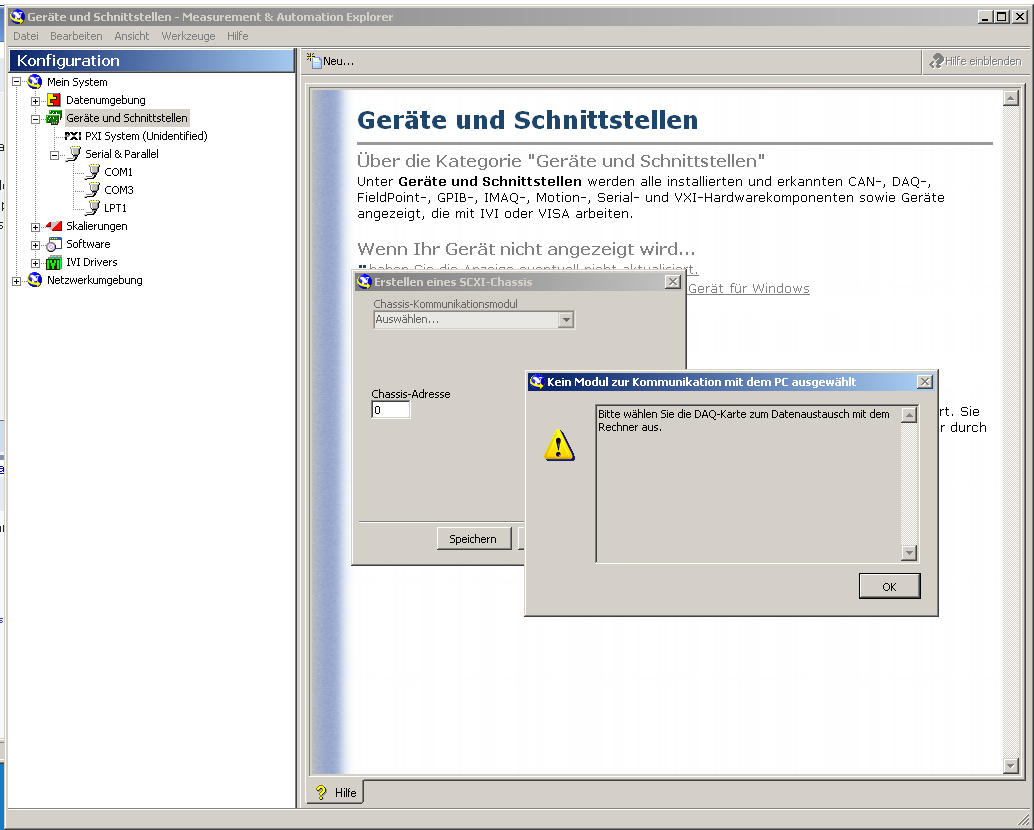Image resolution: width=1034 pixels, height=830 pixels.
Task: Click the PXI icon in tree
Action: point(73,136)
